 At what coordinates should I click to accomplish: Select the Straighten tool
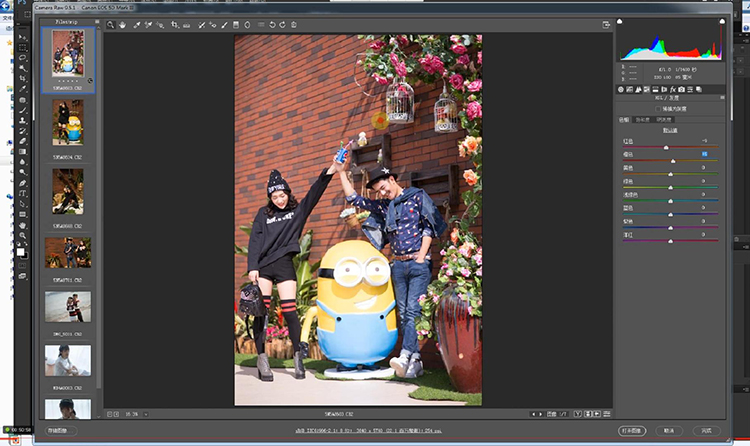point(187,25)
